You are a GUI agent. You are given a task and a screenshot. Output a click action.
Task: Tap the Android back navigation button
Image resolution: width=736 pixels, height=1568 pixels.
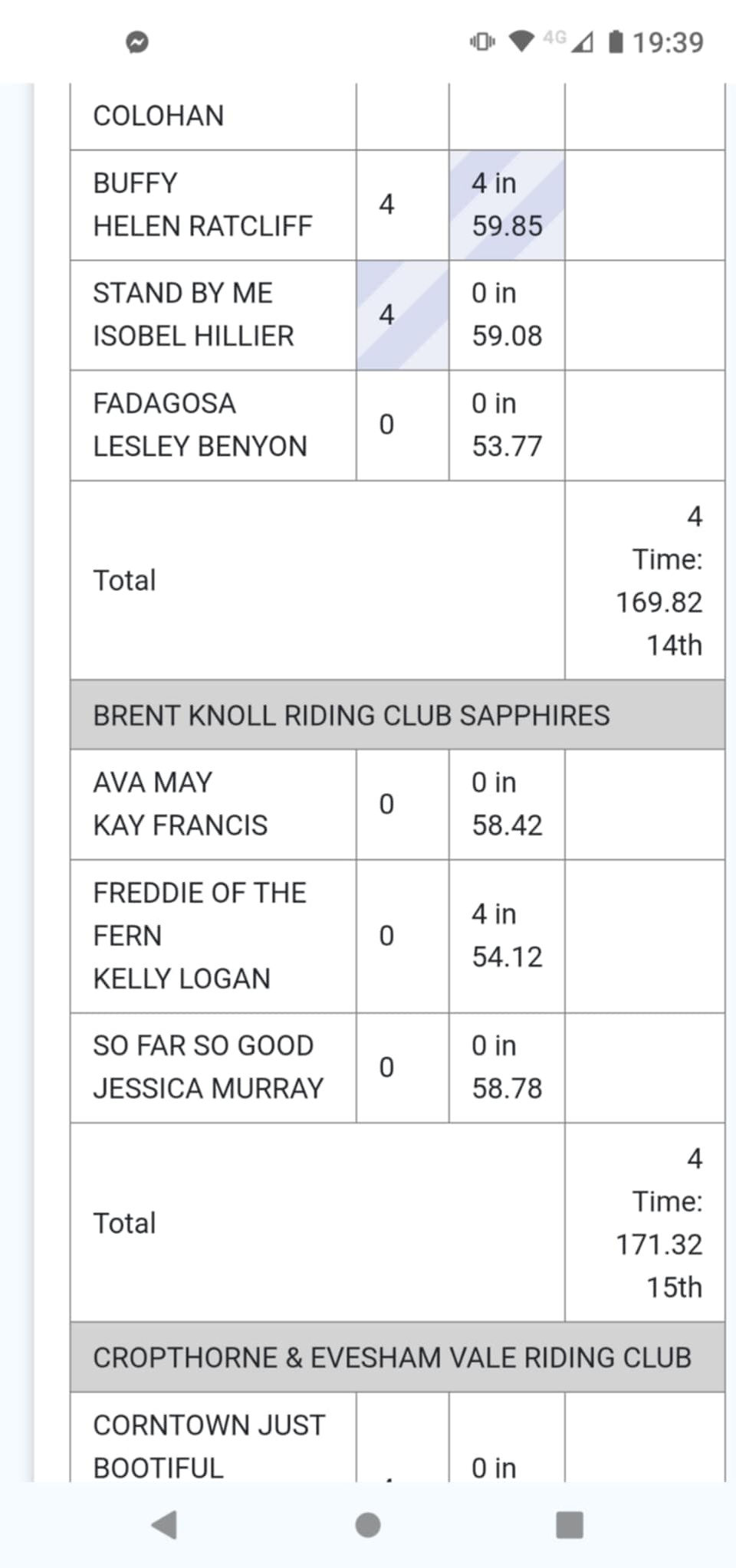[x=165, y=1524]
